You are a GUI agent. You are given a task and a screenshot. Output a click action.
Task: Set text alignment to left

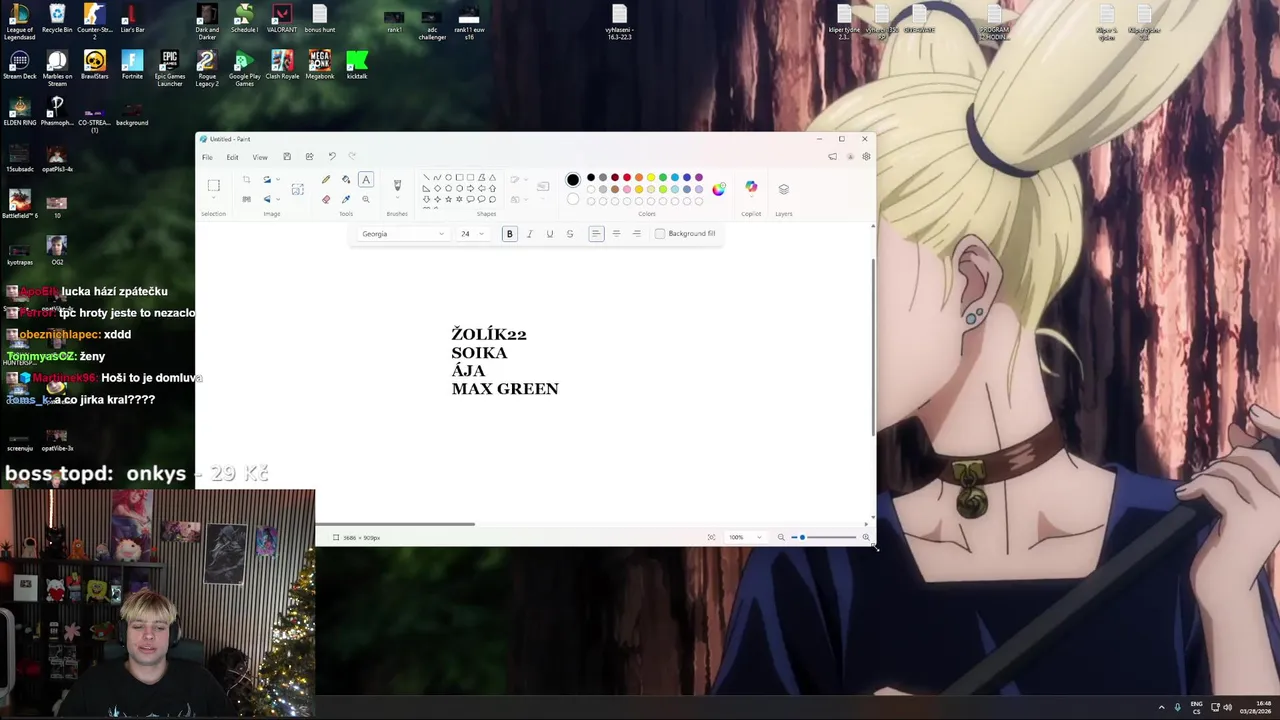pos(596,234)
